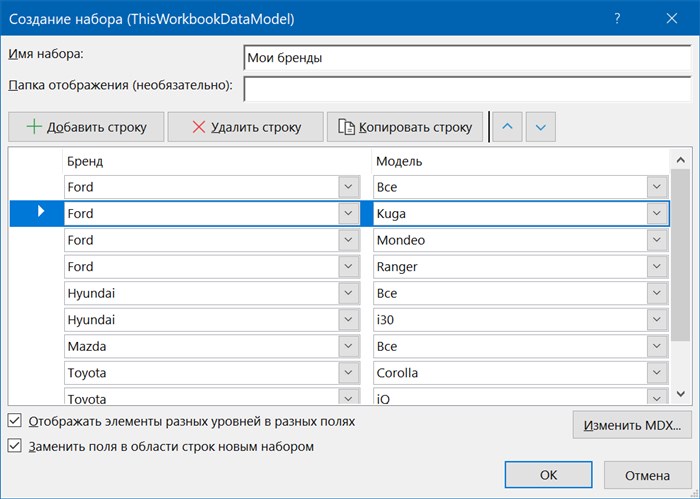Click the Папка отображения input field
The image size is (700, 499).
(467, 89)
